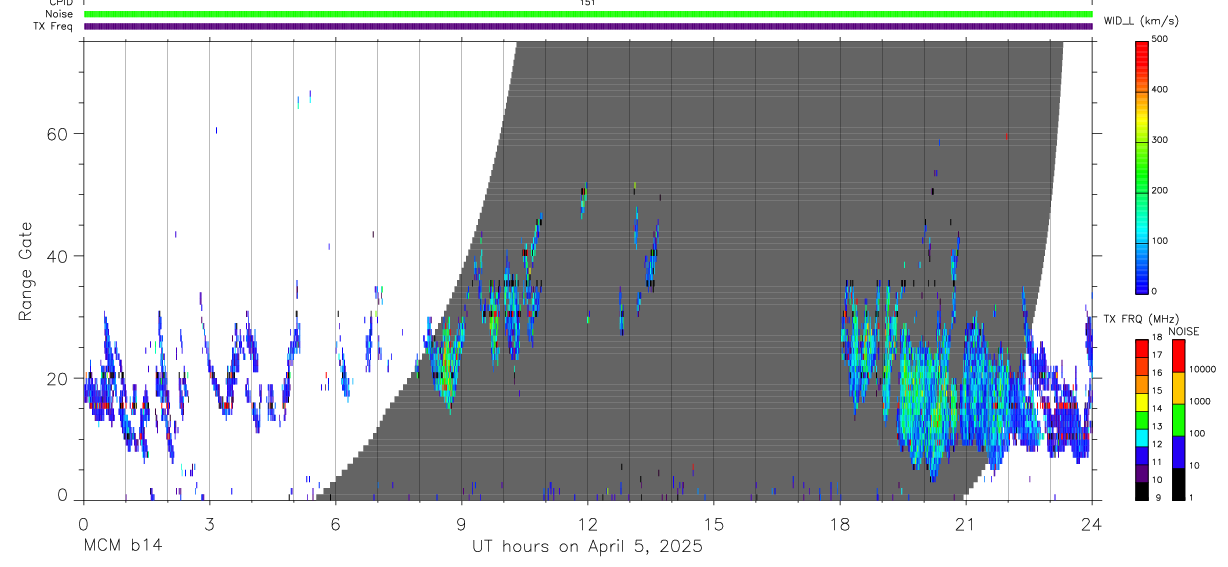Click the 10000 tick on NOISE scale
The width and height of the screenshot is (1228, 567).
(x=1203, y=370)
